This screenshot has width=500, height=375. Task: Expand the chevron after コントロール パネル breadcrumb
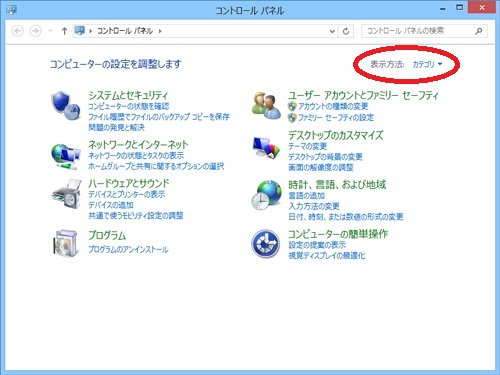[x=160, y=31]
